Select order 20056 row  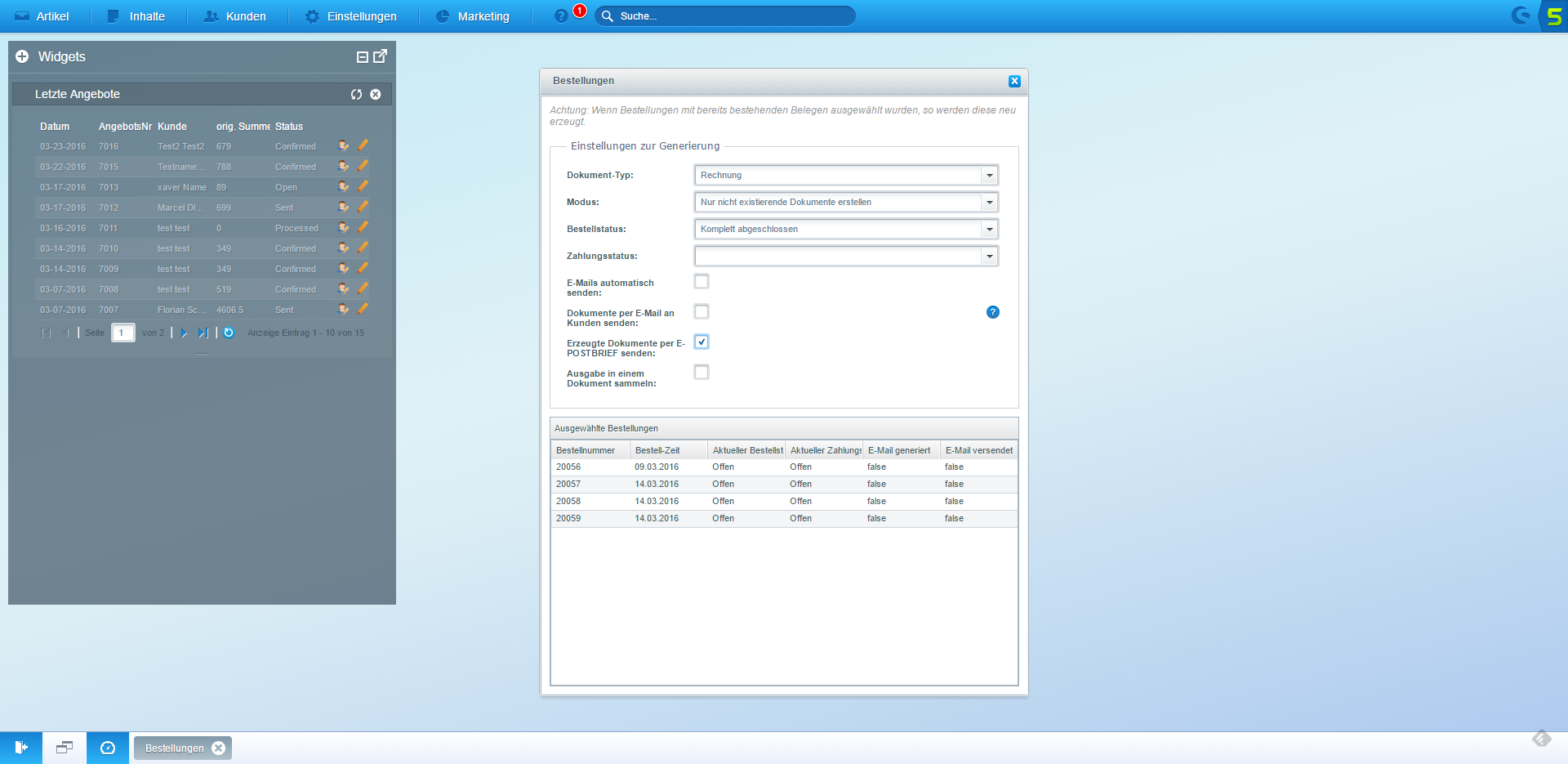[x=784, y=467]
